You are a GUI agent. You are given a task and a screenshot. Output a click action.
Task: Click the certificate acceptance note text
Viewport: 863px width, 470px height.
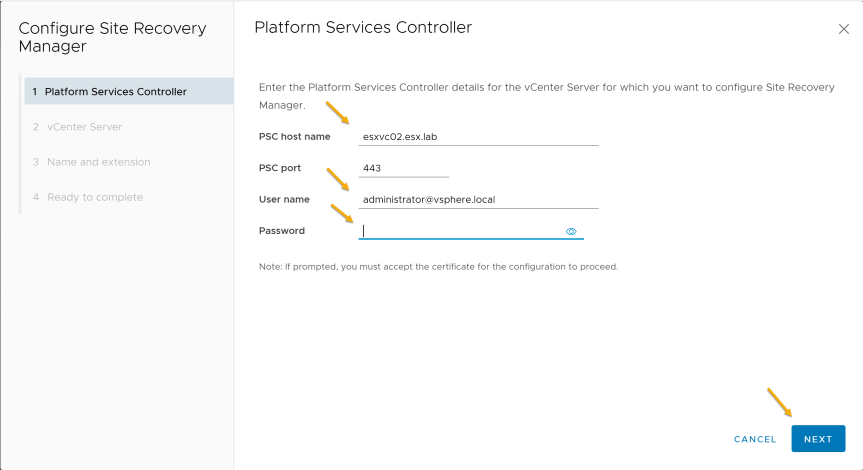(438, 266)
